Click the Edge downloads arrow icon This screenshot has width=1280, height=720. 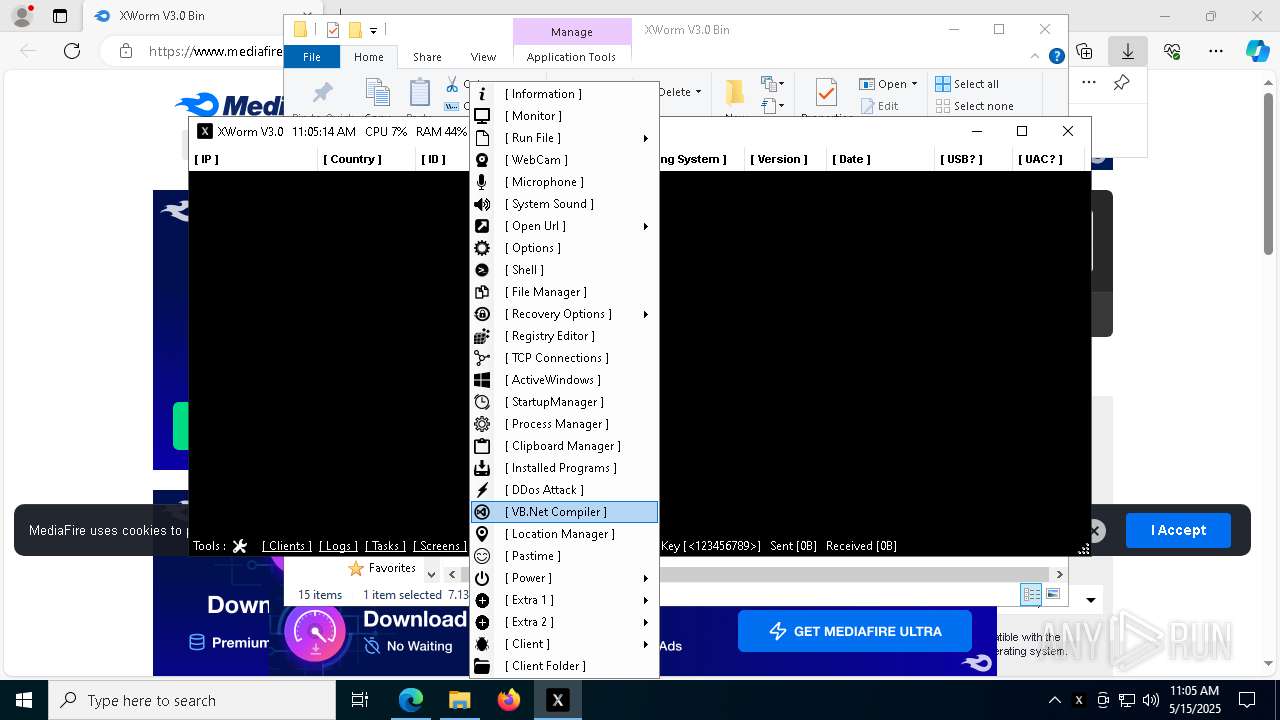[x=1128, y=51]
